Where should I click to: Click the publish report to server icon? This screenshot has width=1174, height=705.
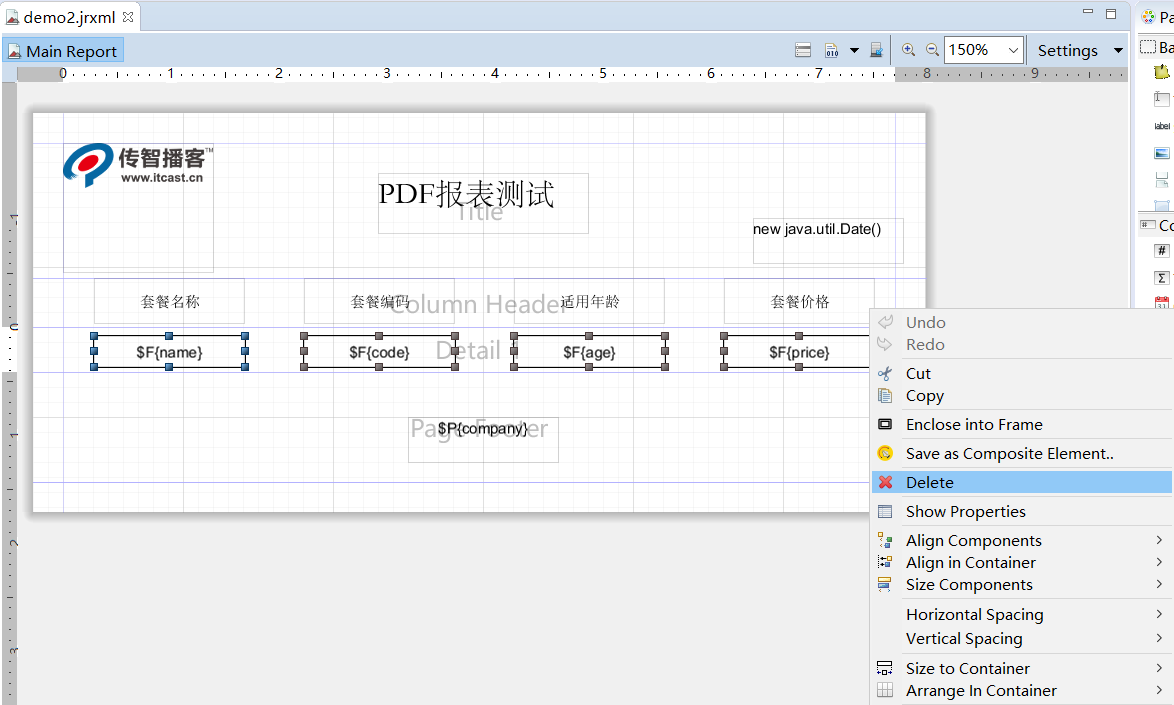pyautogui.click(x=876, y=50)
